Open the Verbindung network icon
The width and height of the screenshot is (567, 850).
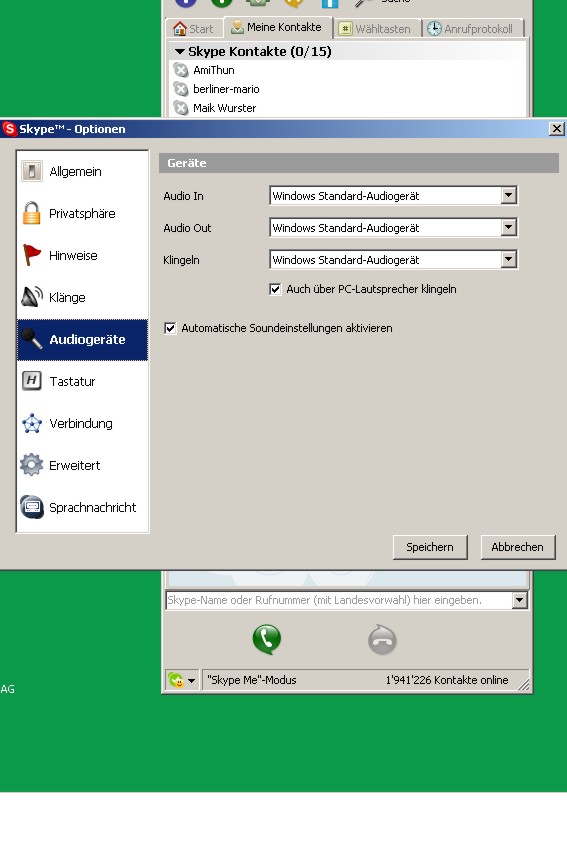(x=31, y=423)
